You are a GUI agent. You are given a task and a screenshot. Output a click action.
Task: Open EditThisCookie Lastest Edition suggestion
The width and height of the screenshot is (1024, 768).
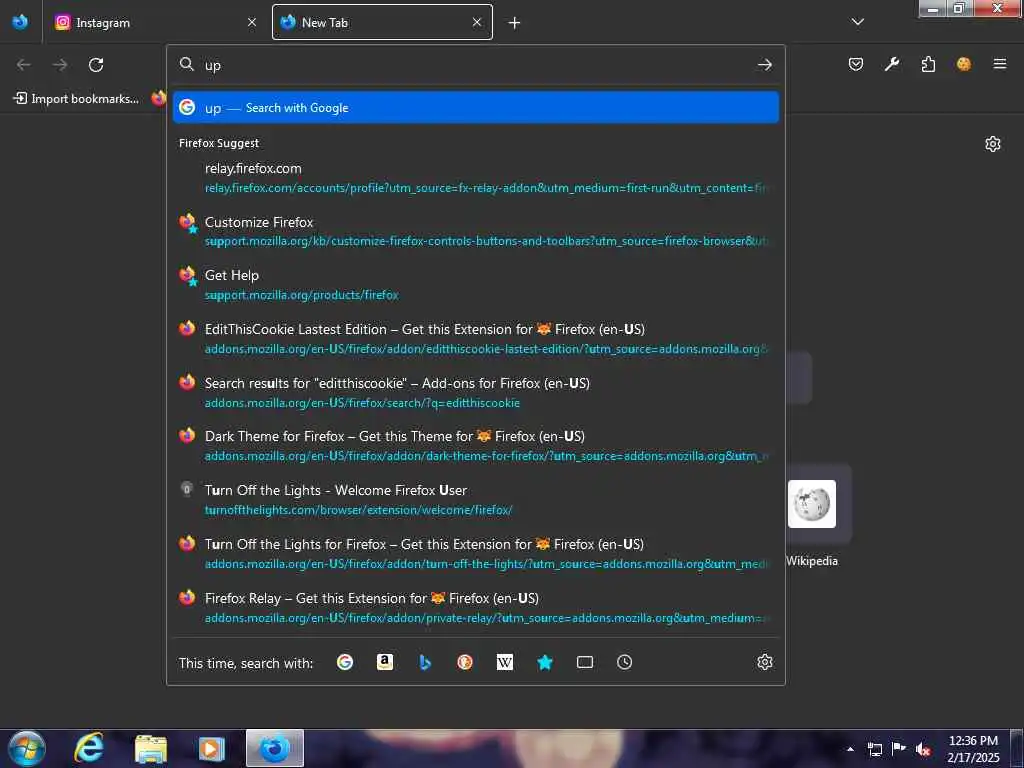tap(475, 338)
